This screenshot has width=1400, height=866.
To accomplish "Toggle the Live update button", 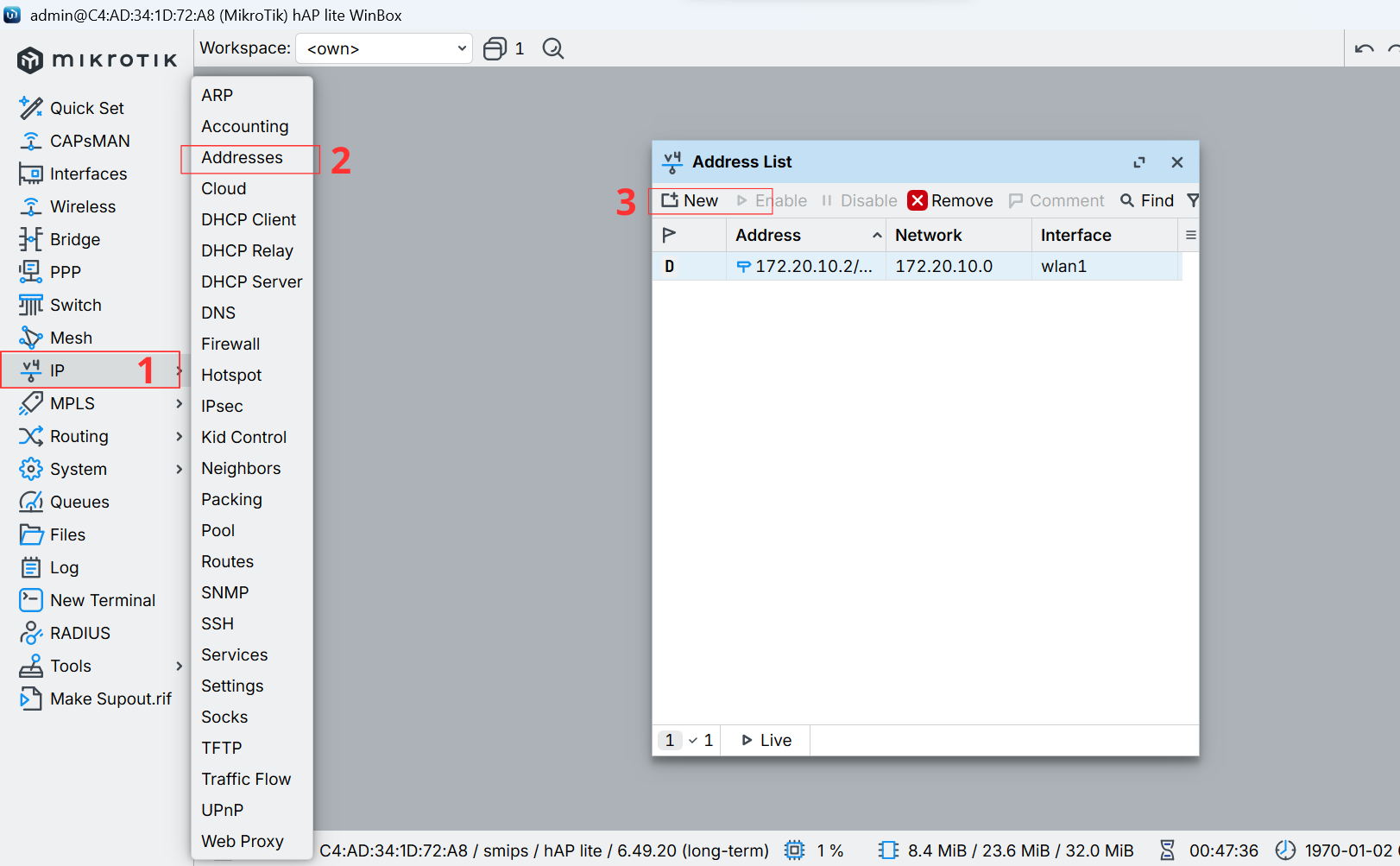I will pyautogui.click(x=766, y=740).
